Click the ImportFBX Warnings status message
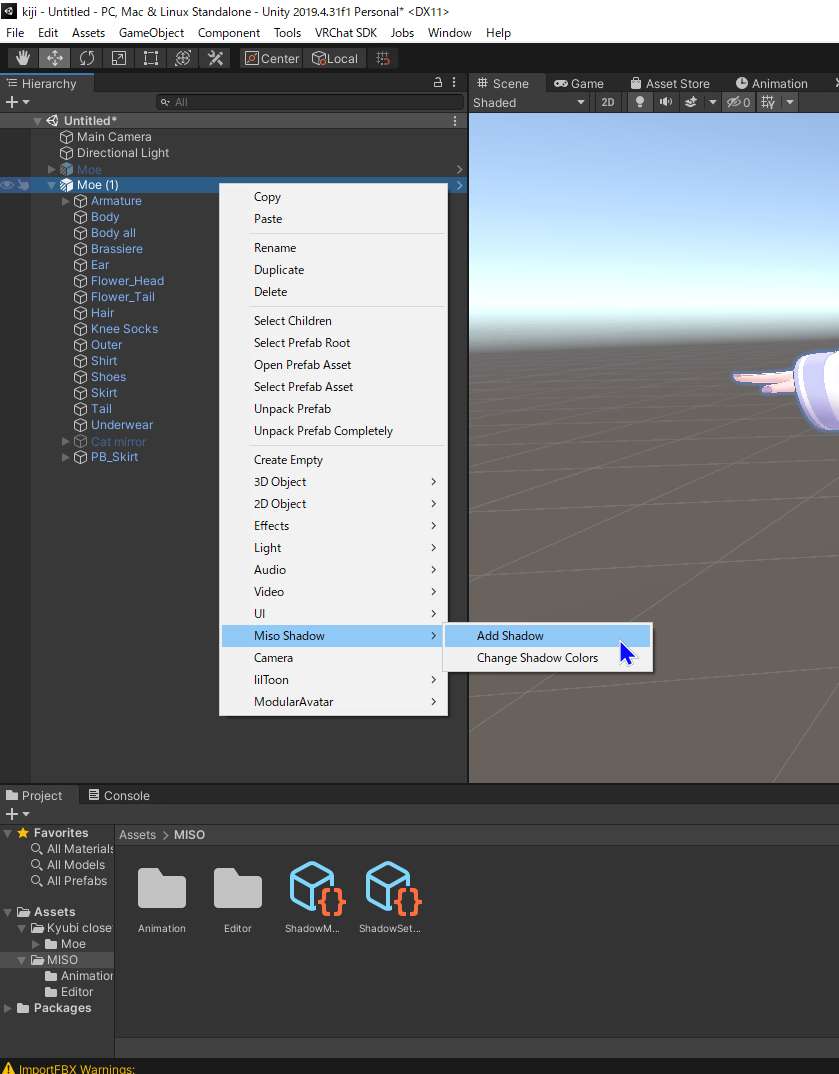This screenshot has height=1074, width=839. [69, 1069]
